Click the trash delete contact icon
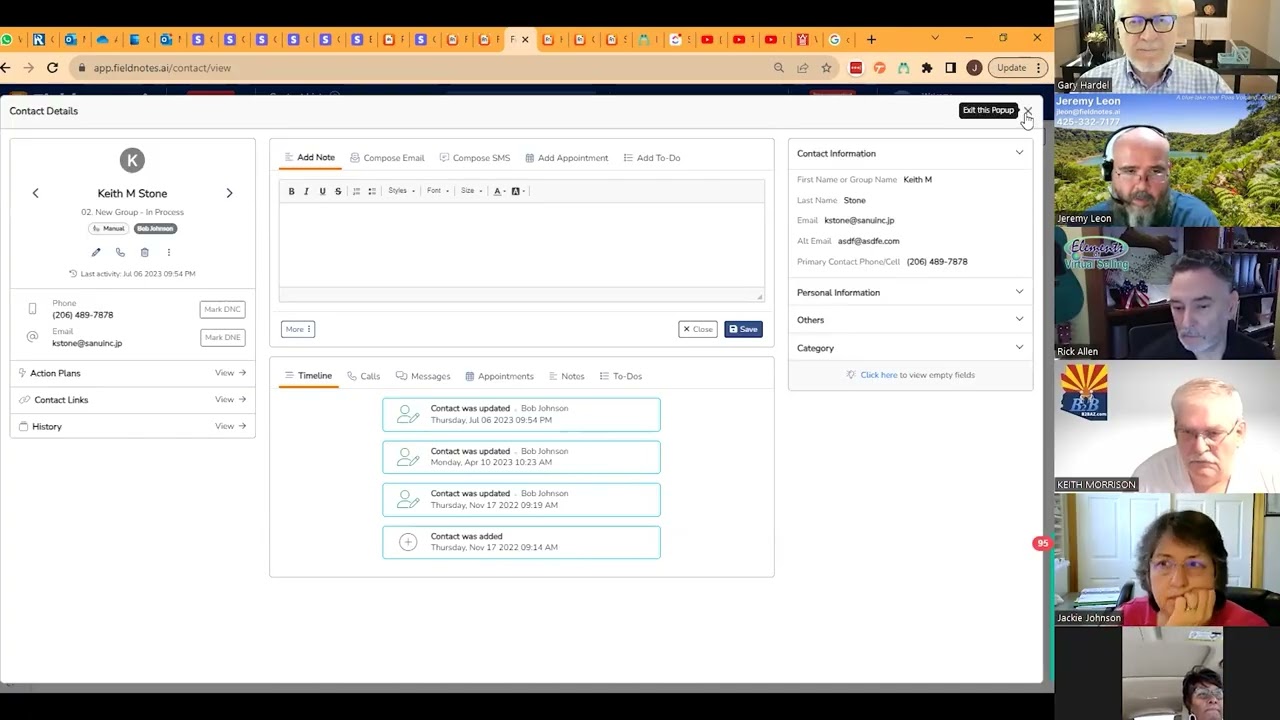1280x720 pixels. 144,252
